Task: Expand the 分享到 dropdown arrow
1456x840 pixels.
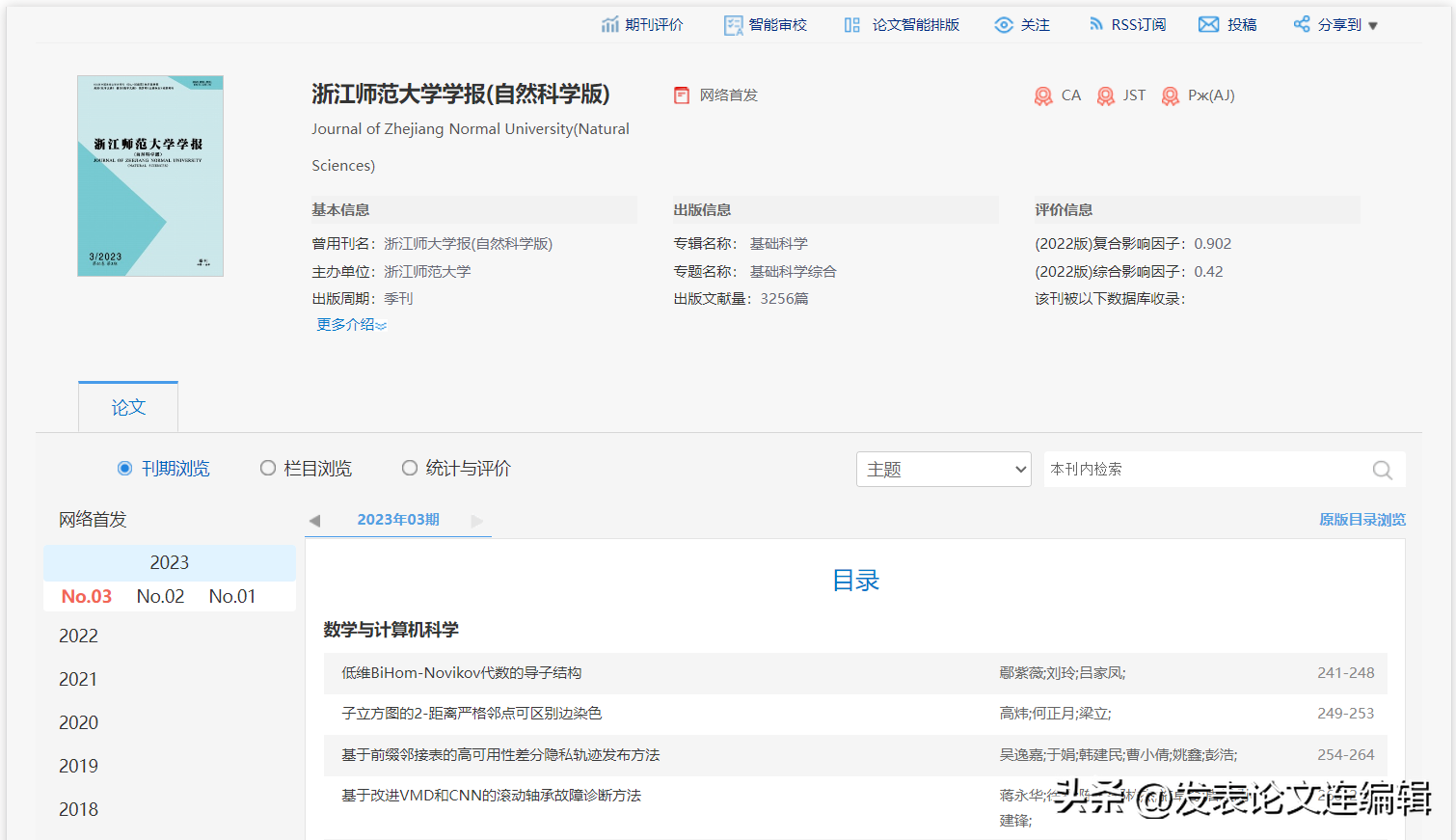Action: [1373, 26]
